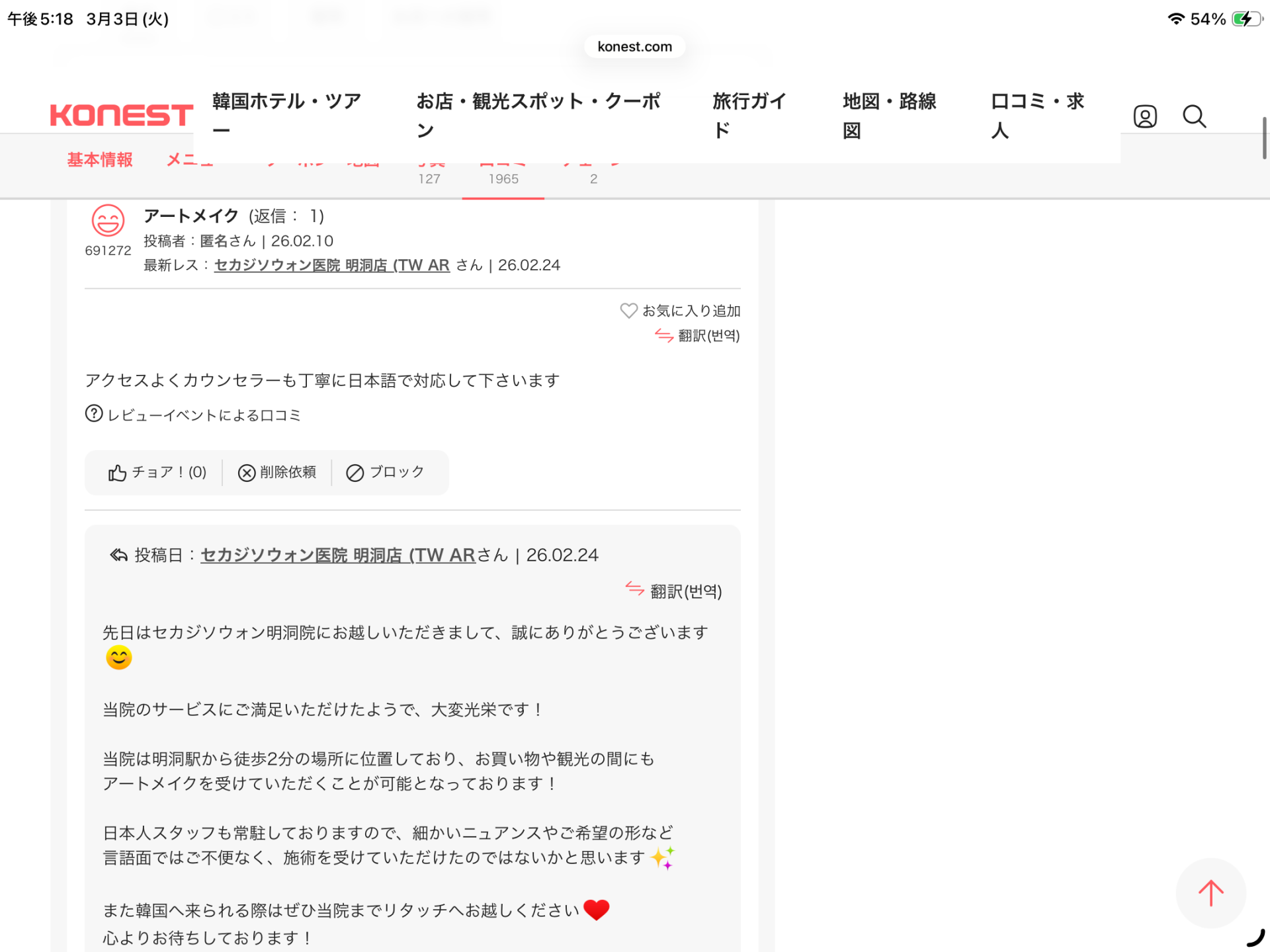Tap the konest.com address pill

[x=634, y=46]
